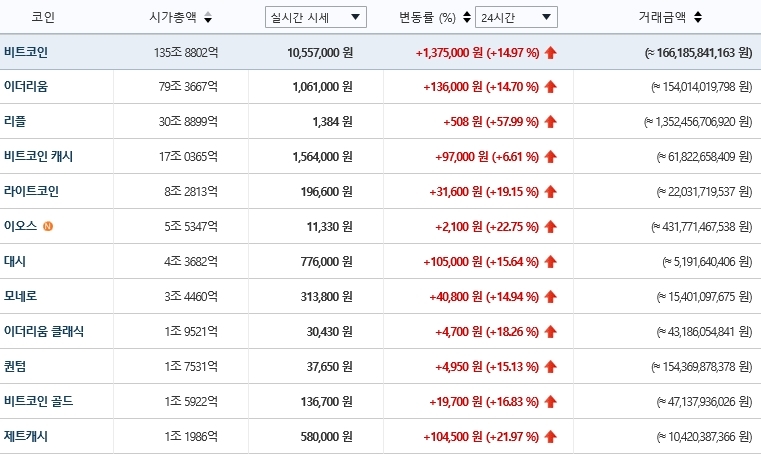The height and width of the screenshot is (454, 761).
Task: Click the red up arrow in the 비트코인 캐시 row
Action: click(x=550, y=157)
